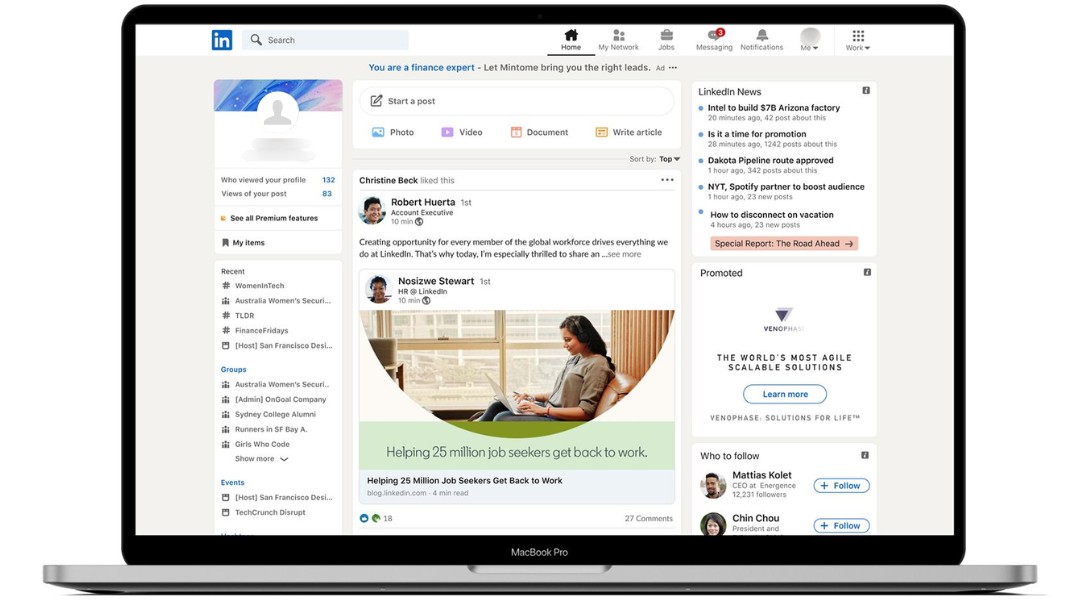Open Who viewed your profile stat
Image resolution: width=1080 pixels, height=600 pixels.
278,180
